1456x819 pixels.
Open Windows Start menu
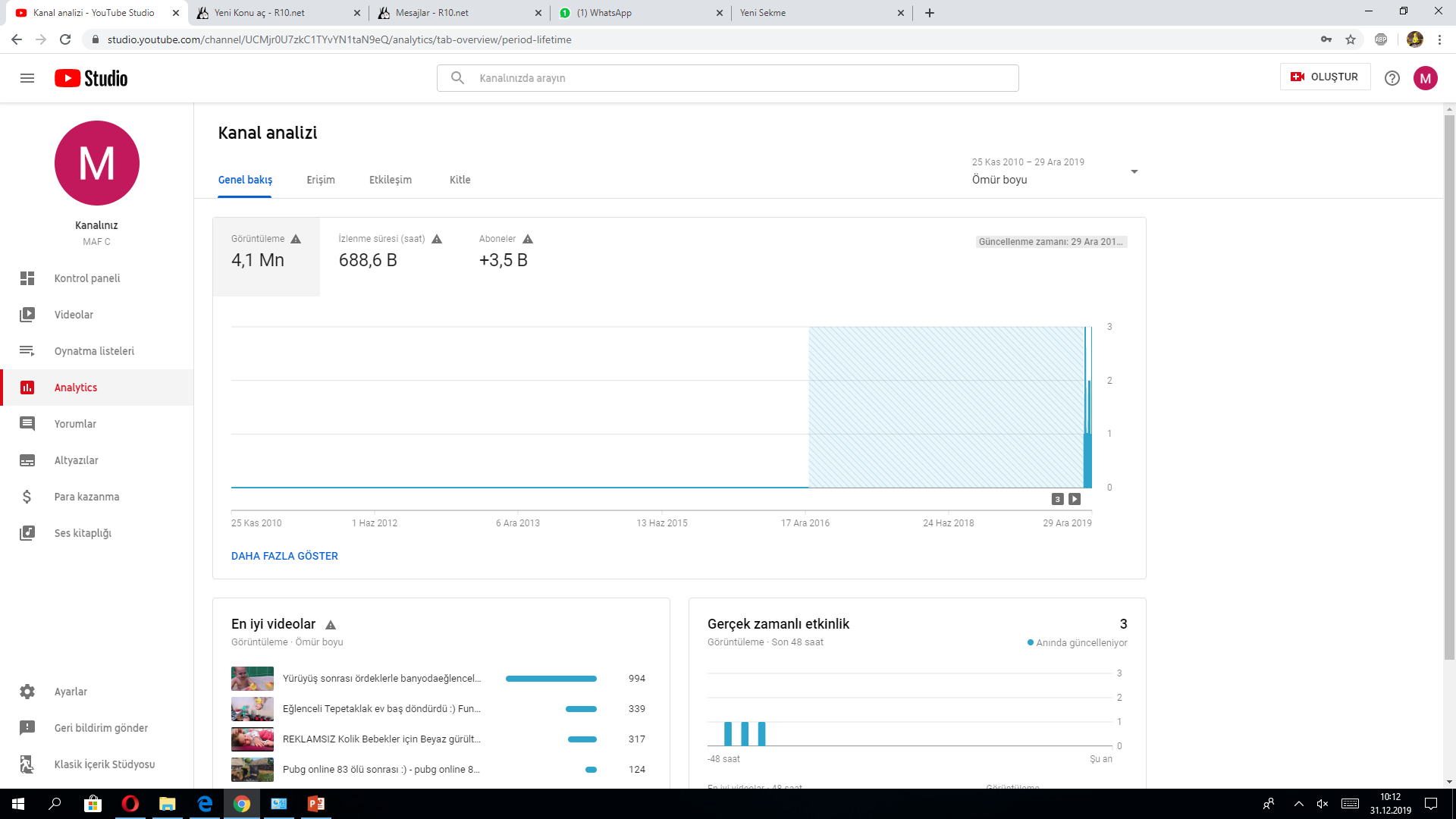pyautogui.click(x=18, y=804)
